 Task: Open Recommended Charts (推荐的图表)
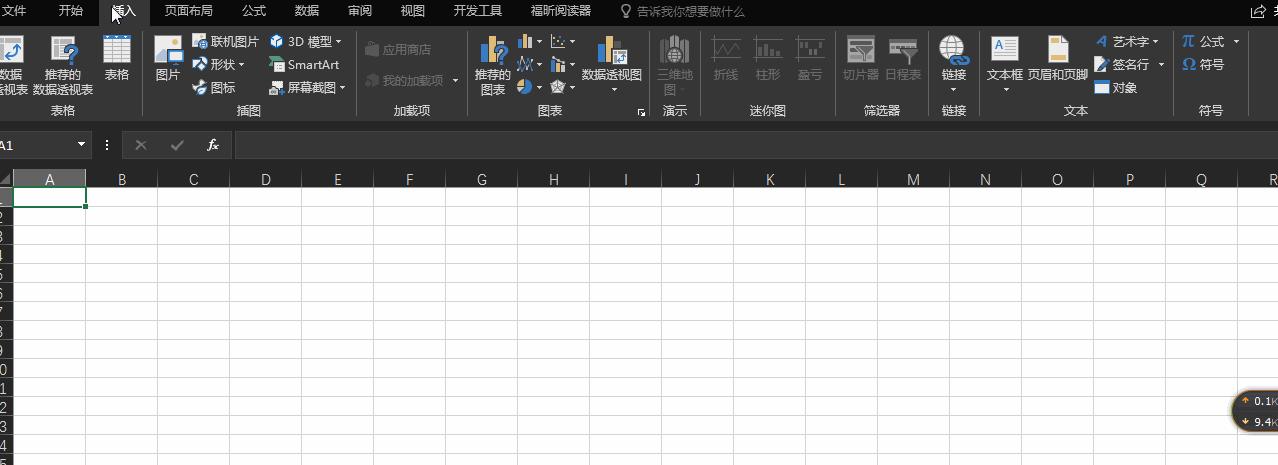point(492,65)
